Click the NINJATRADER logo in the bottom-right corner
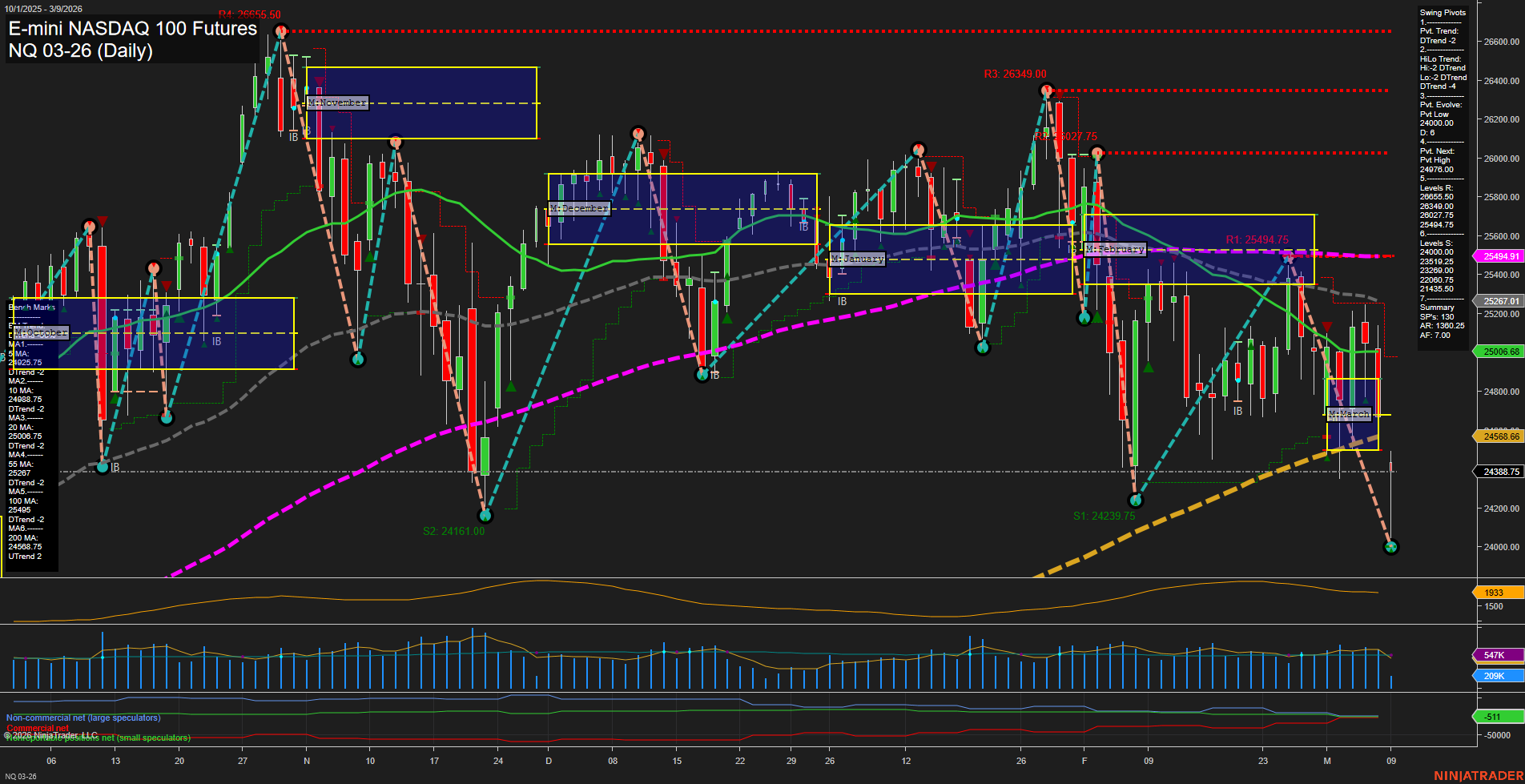1525x784 pixels. tap(1478, 775)
